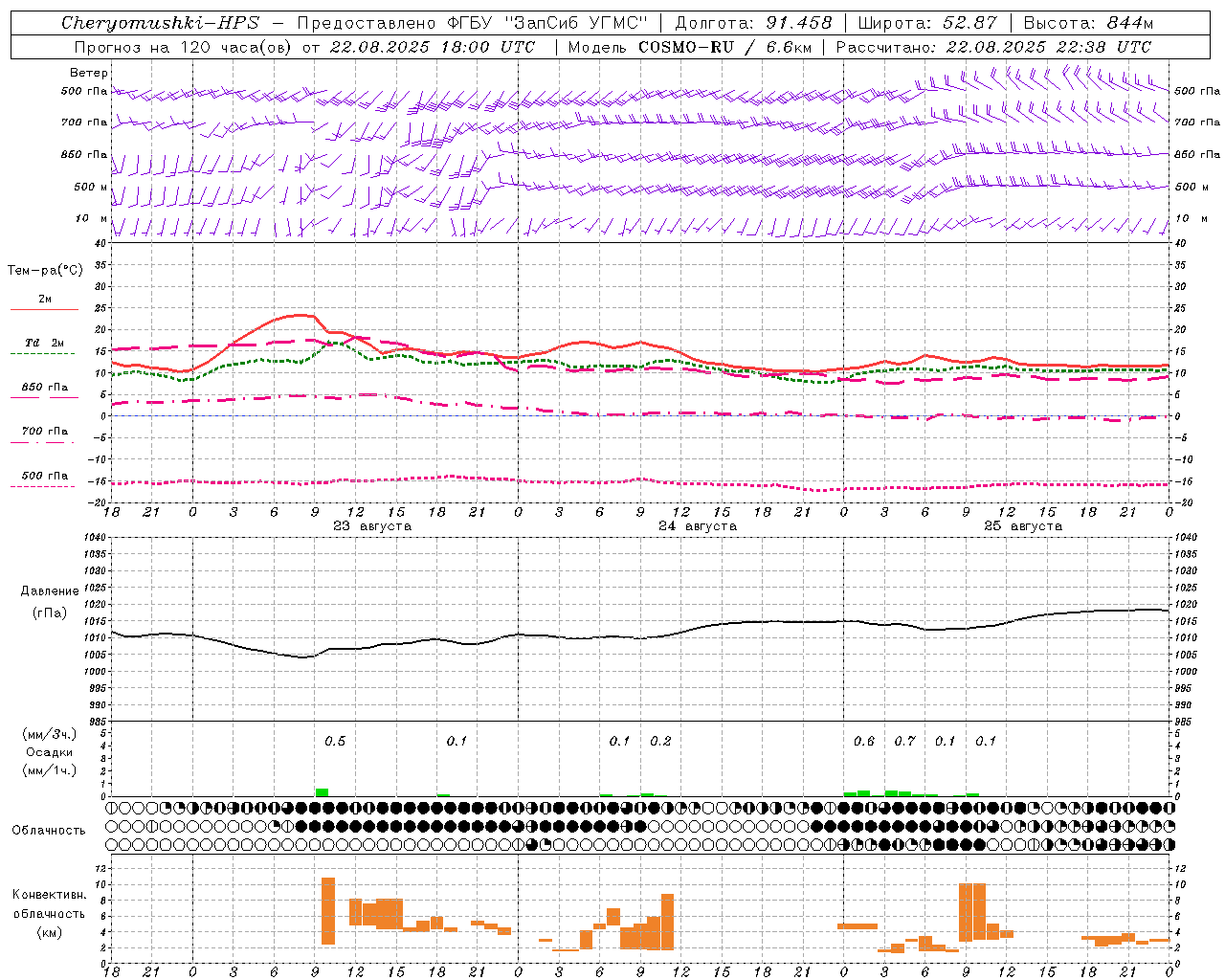Click the (мм/1ч.) precipitation unit label

pos(50,769)
